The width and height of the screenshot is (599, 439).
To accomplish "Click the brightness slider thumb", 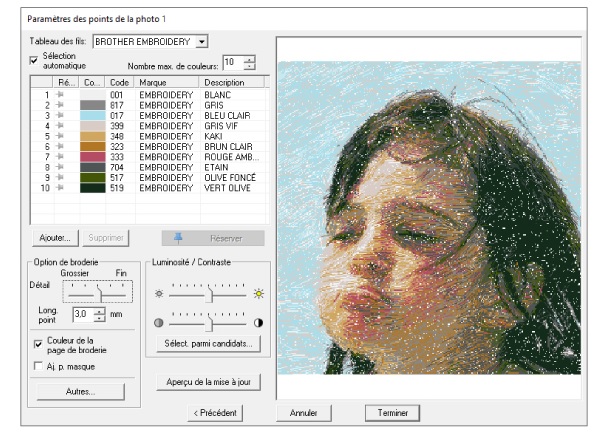I will point(209,294).
